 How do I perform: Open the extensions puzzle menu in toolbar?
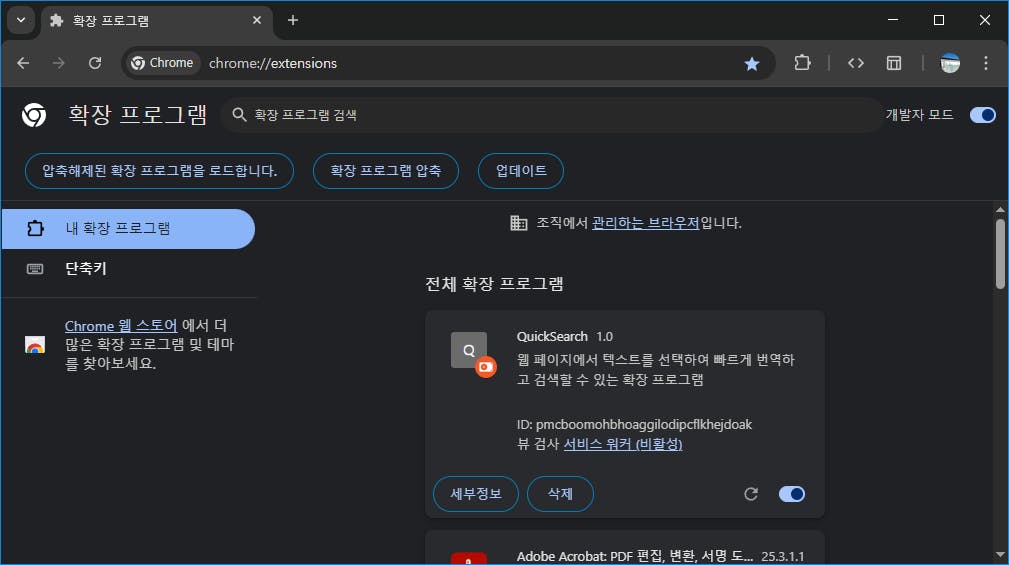click(x=802, y=63)
